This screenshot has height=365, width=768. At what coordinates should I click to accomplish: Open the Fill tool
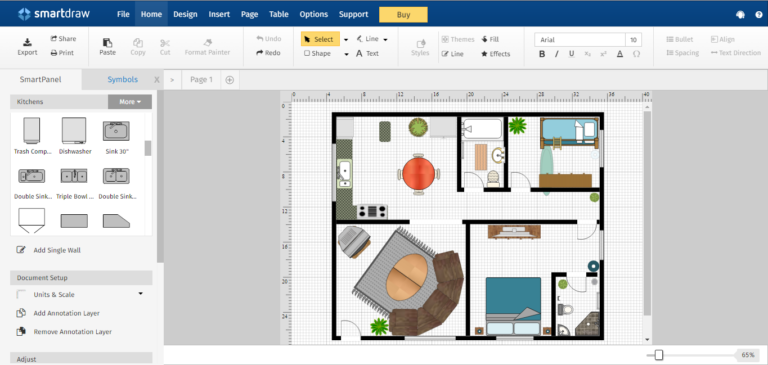point(490,39)
